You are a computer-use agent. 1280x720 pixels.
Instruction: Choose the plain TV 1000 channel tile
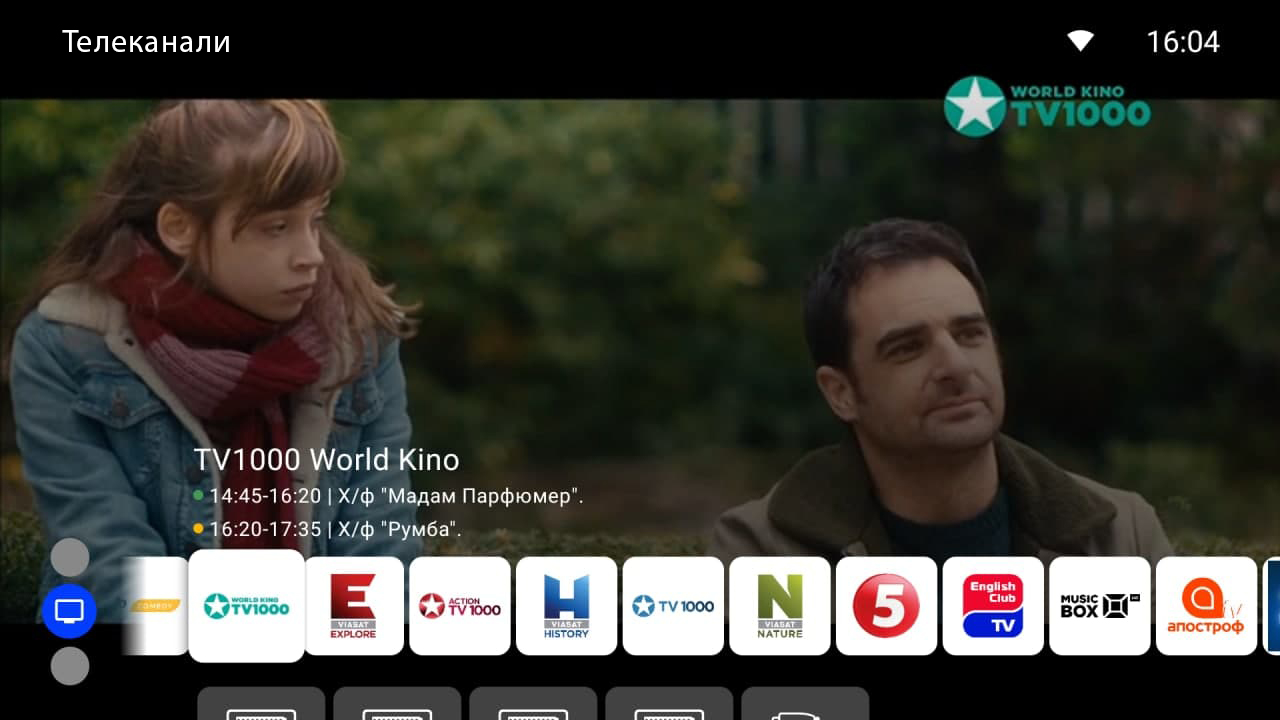673,606
